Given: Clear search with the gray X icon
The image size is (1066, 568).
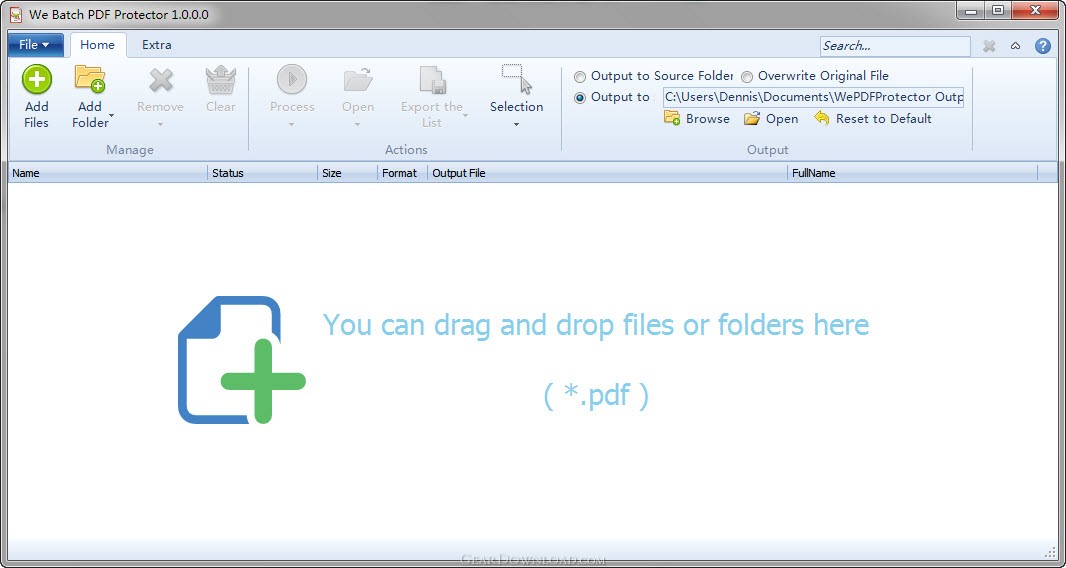Looking at the screenshot, I should (989, 46).
